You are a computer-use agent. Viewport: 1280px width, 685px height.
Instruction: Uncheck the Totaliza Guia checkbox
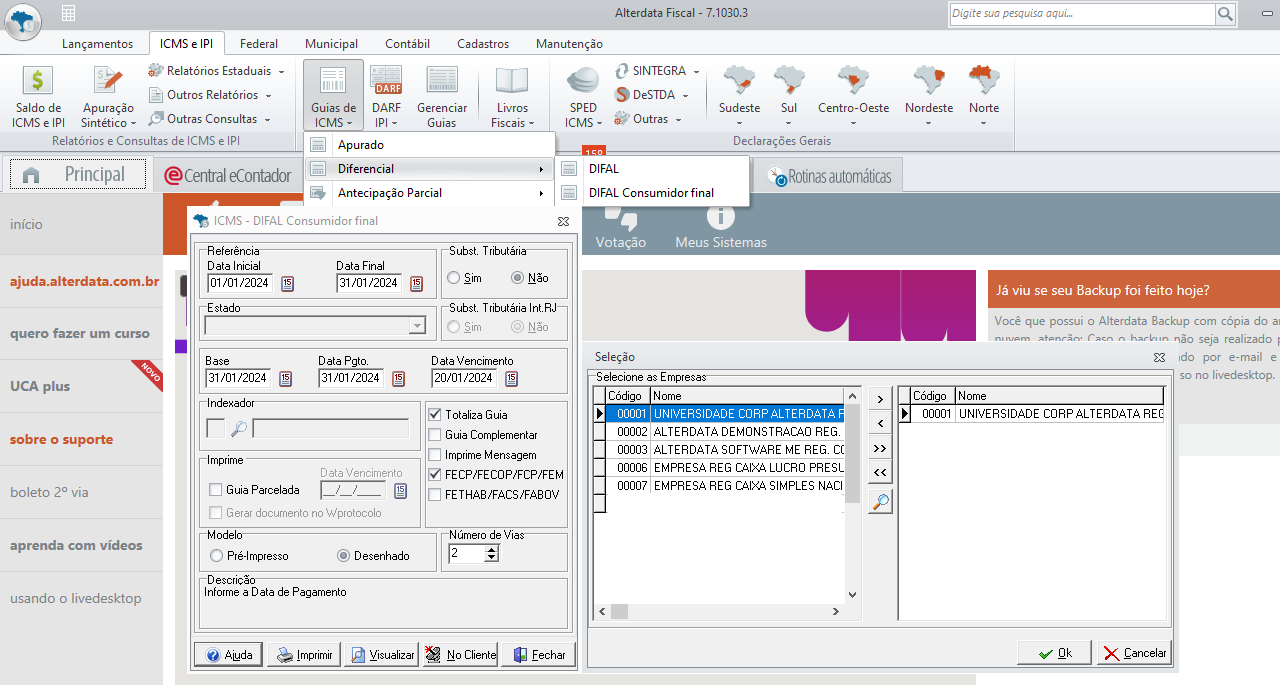435,414
